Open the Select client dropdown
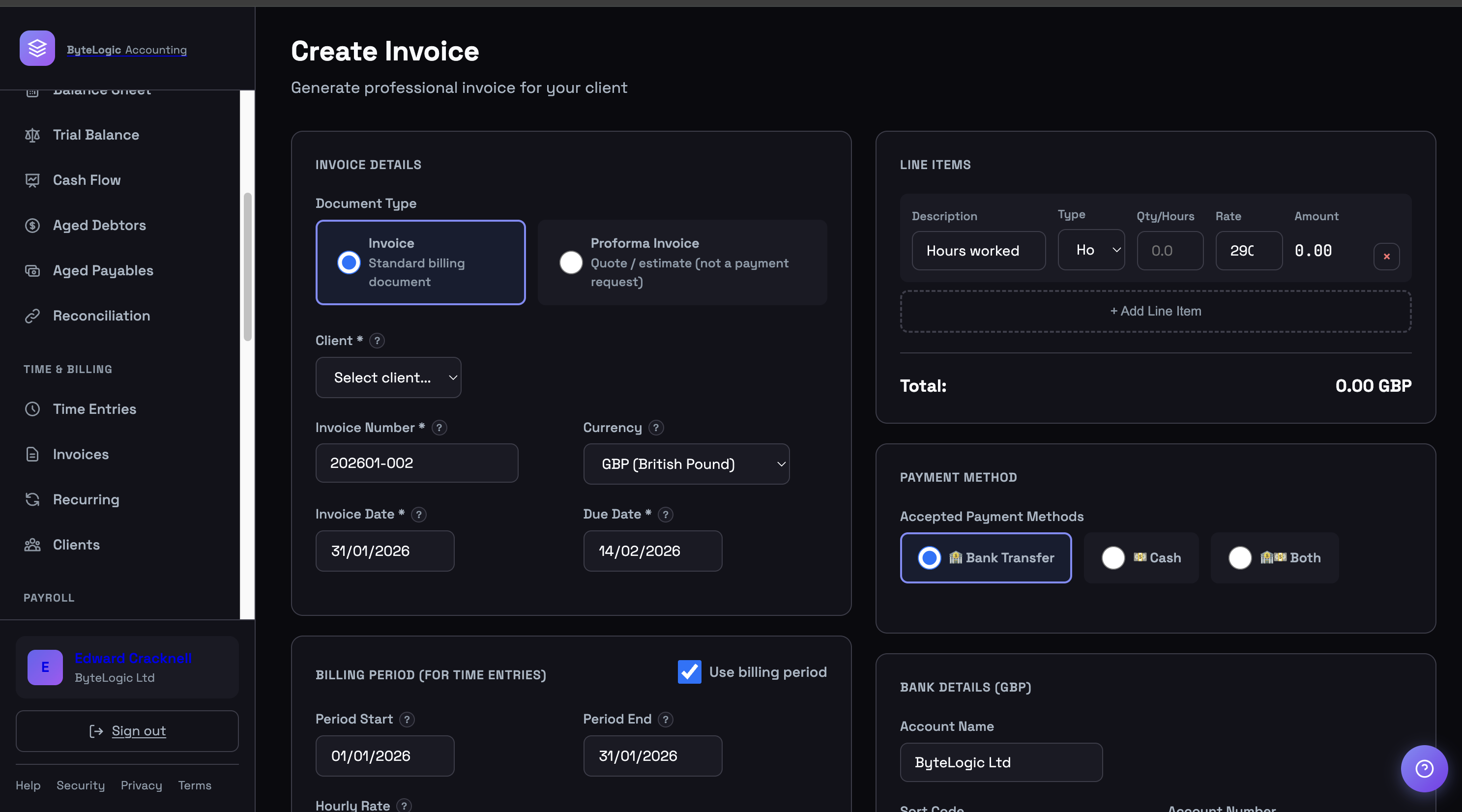This screenshot has height=812, width=1462. pyautogui.click(x=388, y=377)
